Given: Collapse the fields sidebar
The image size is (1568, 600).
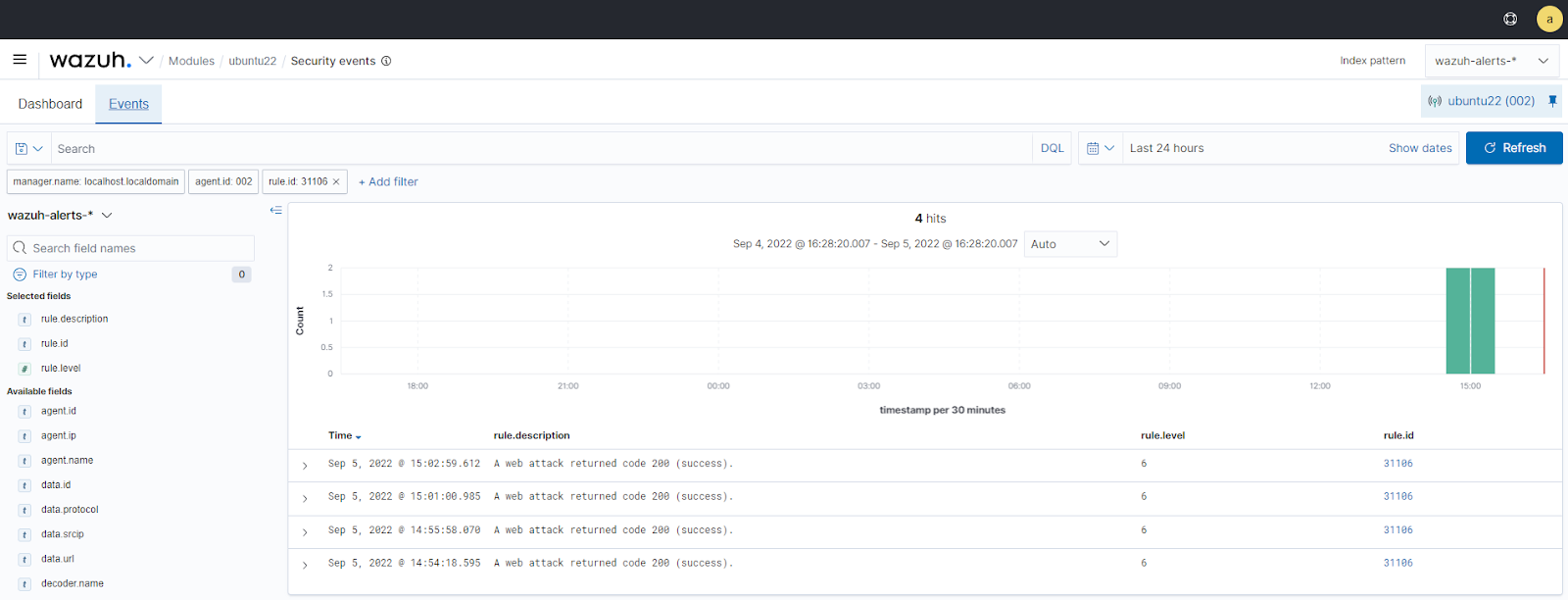Looking at the screenshot, I should point(275,210).
